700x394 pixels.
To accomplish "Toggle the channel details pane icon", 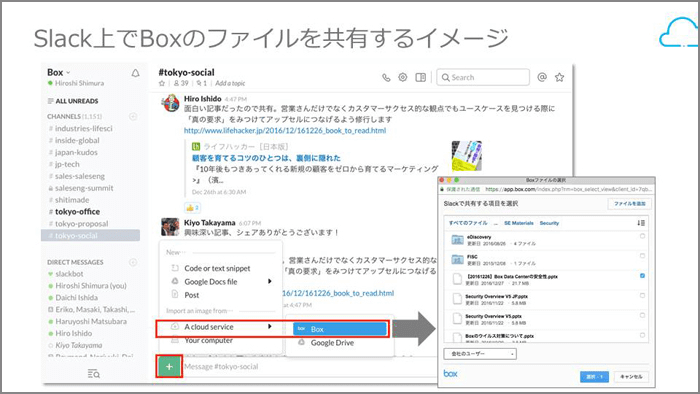I will pyautogui.click(x=421, y=77).
